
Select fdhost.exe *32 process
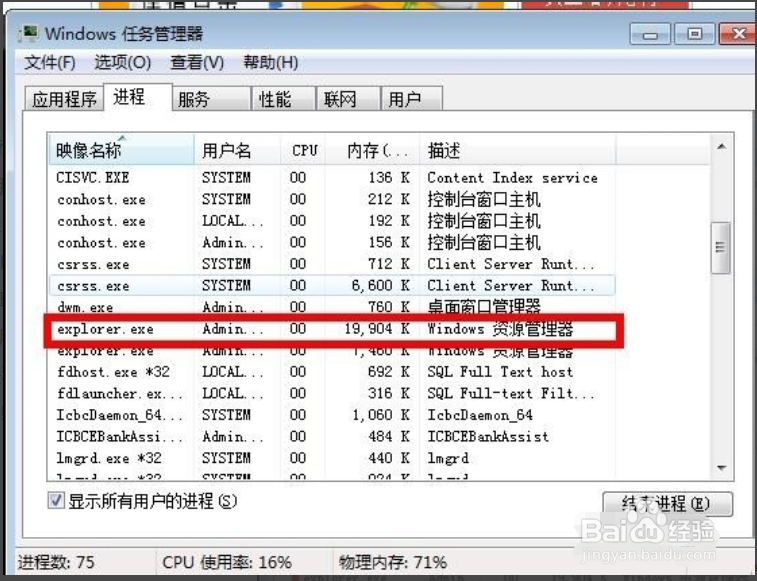pos(332,372)
